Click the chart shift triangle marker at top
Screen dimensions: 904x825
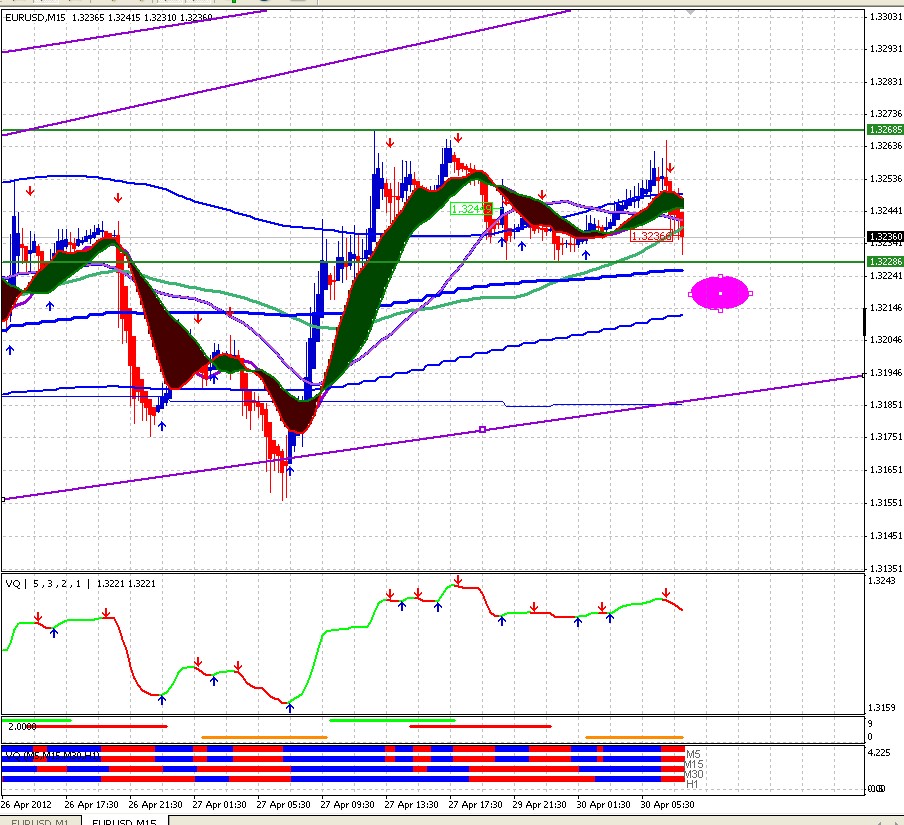(690, 12)
